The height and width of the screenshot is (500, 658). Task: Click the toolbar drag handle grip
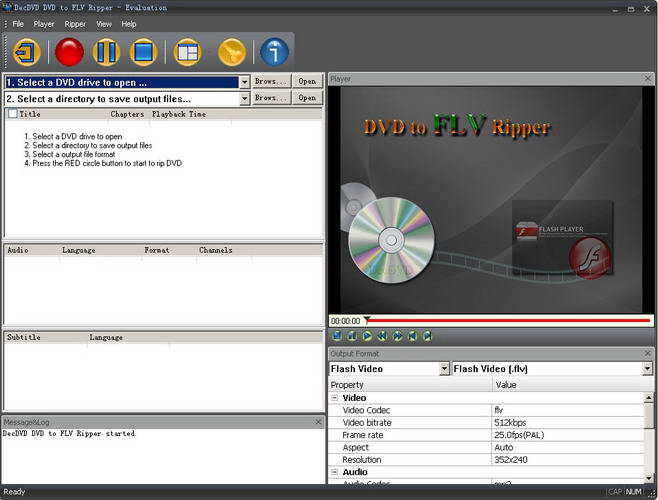click(5, 52)
